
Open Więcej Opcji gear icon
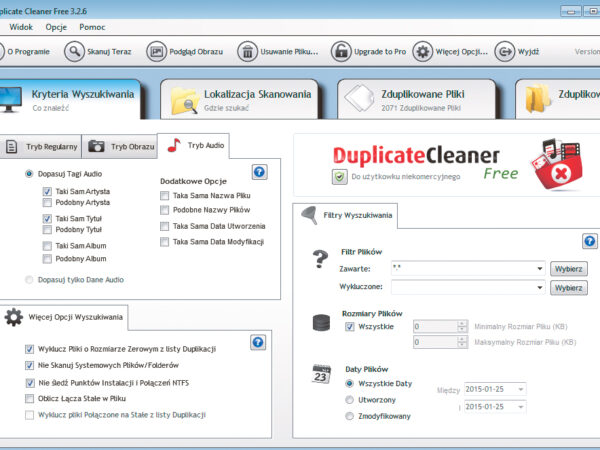[x=423, y=52]
